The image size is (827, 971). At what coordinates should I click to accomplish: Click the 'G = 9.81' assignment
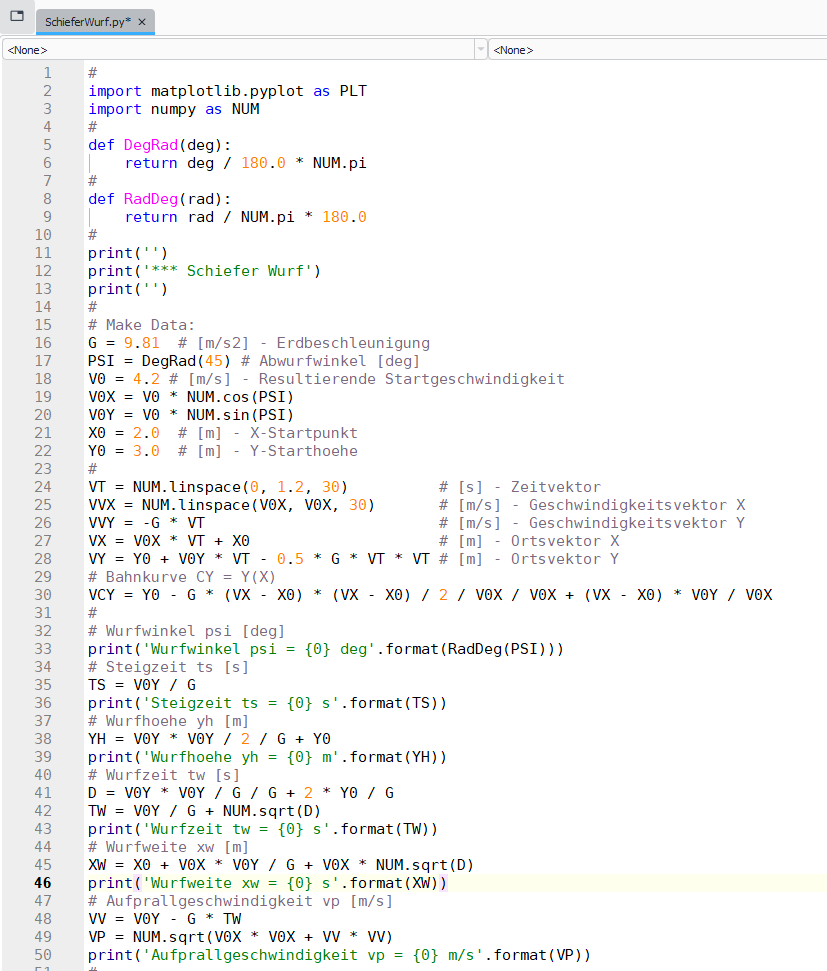123,342
